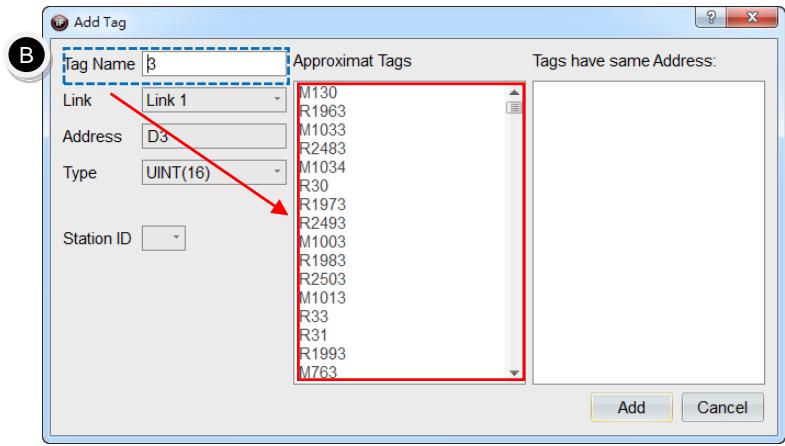The height and width of the screenshot is (446, 785).
Task: Select tag R2503 from the list
Action: (x=322, y=279)
